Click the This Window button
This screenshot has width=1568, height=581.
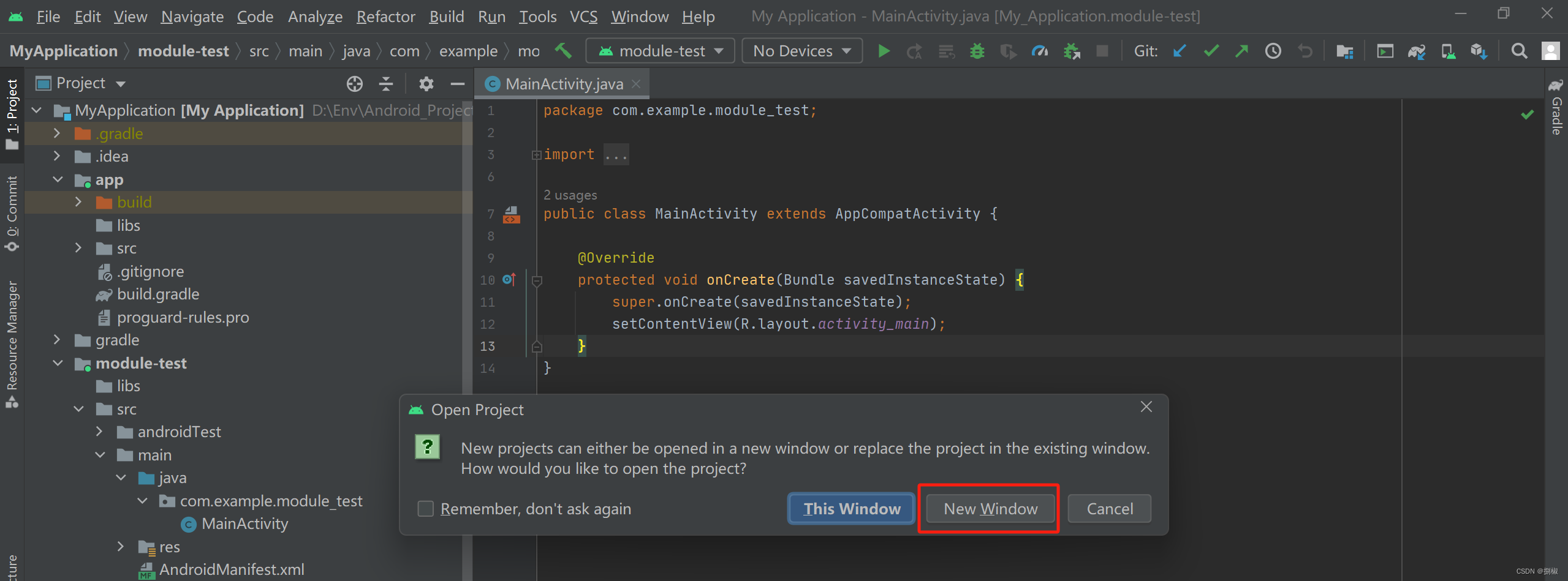tap(851, 509)
